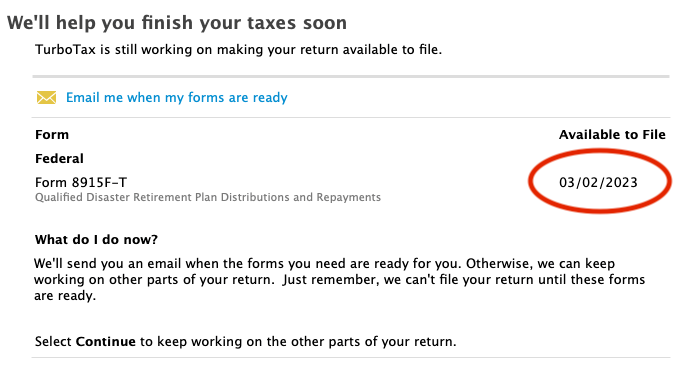Click the 'Select Continue to keep working' sentence
Screen dimensions: 690x382
click(x=246, y=342)
